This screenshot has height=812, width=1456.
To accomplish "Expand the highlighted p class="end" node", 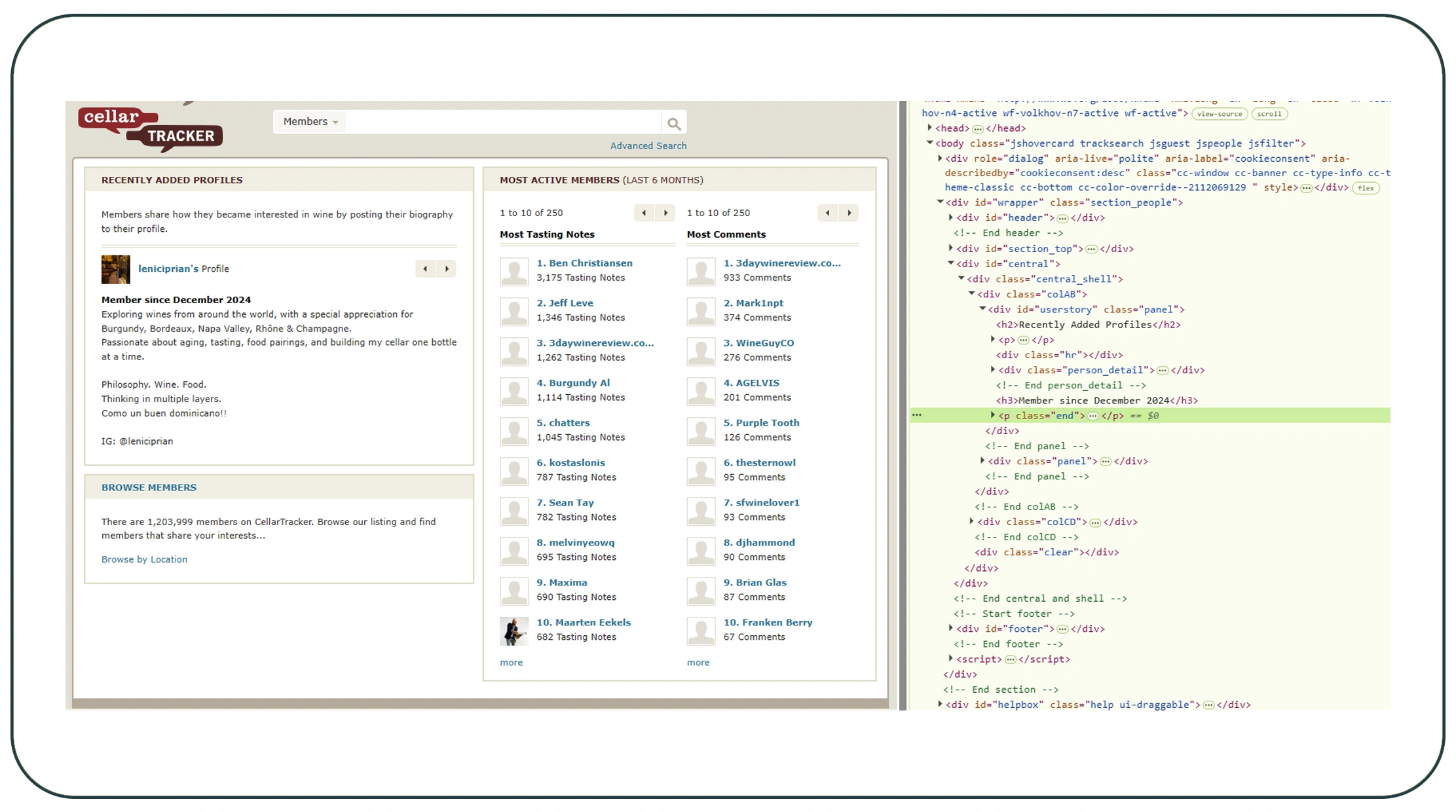I will [x=993, y=416].
